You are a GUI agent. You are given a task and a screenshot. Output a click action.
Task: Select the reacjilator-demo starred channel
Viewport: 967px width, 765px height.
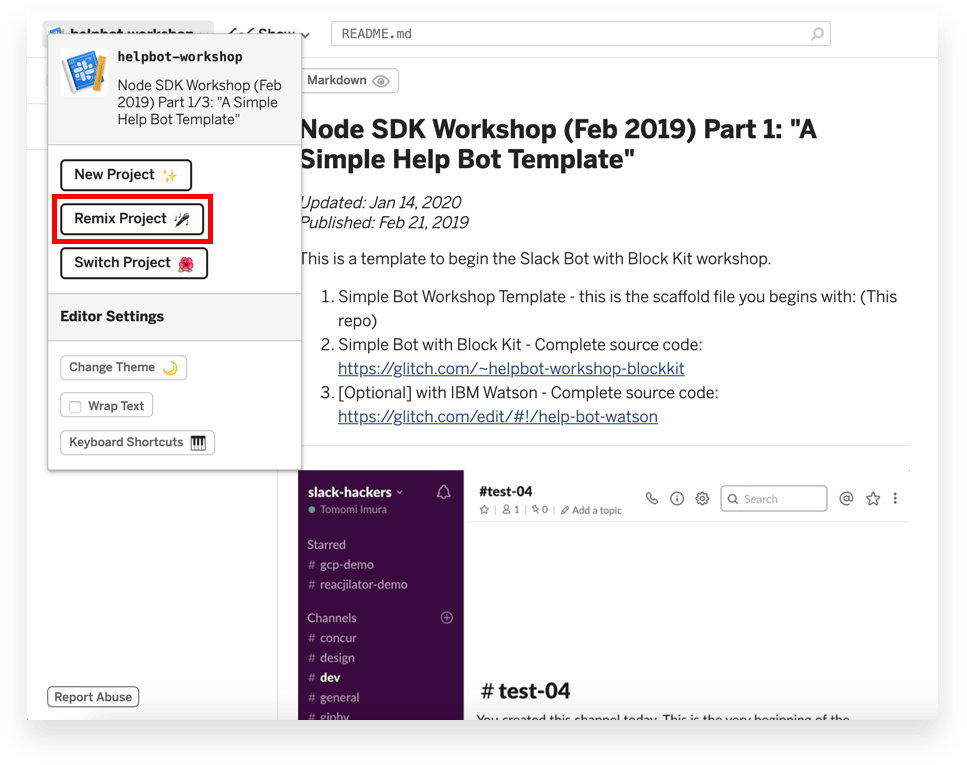tap(358, 584)
